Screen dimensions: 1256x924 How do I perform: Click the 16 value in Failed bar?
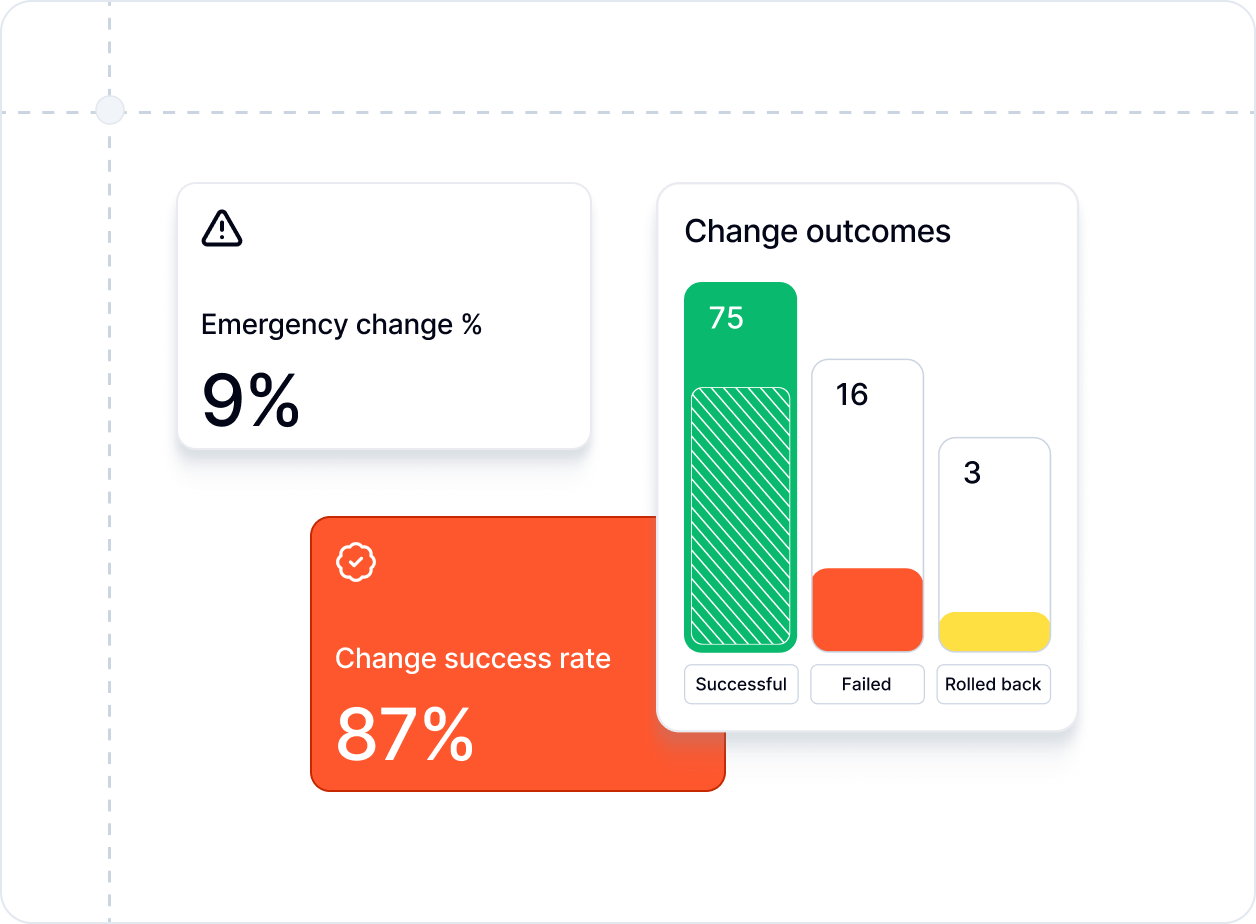click(852, 395)
